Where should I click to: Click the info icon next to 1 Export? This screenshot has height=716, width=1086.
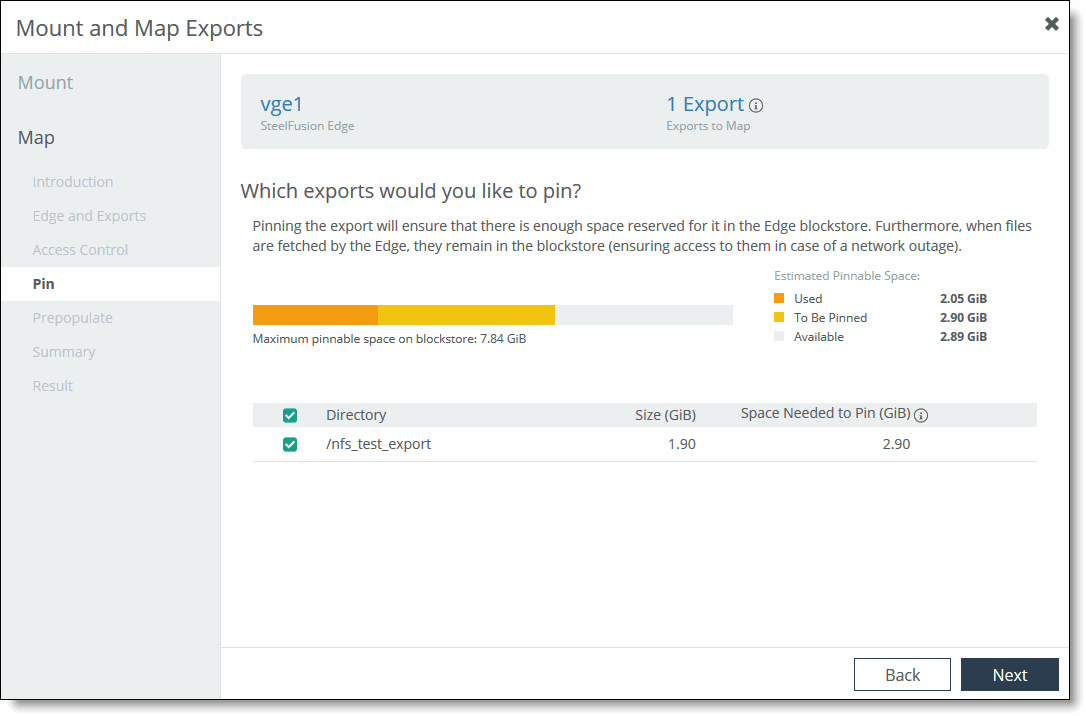757,106
